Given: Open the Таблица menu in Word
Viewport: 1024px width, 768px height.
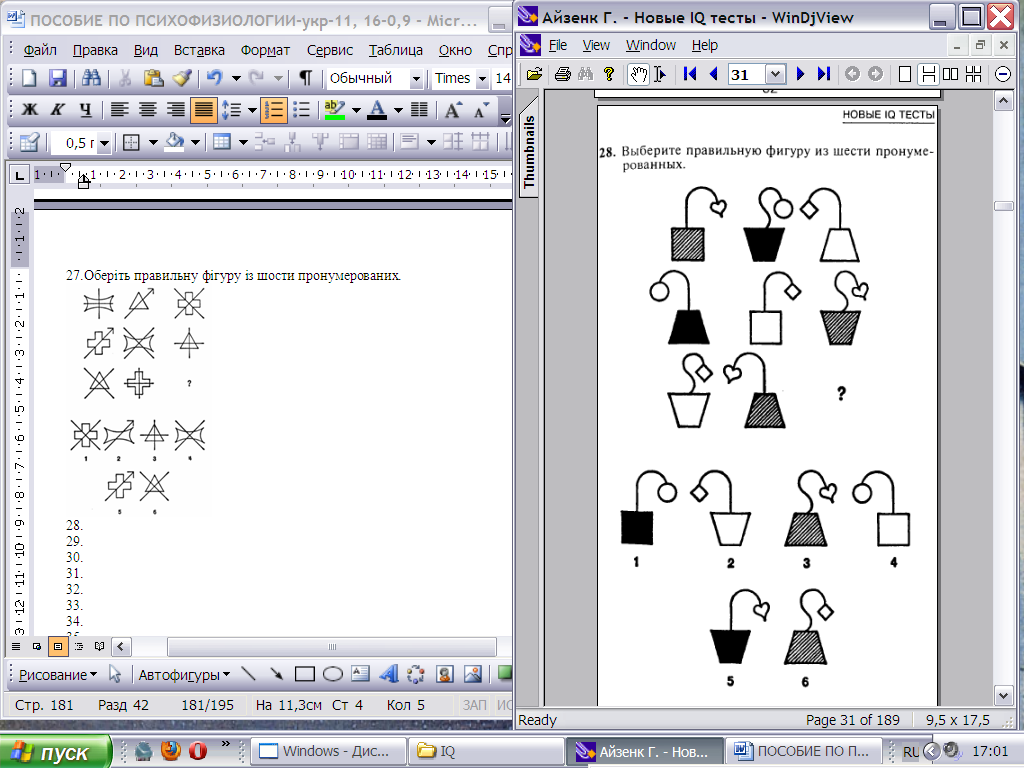Looking at the screenshot, I should [395, 50].
